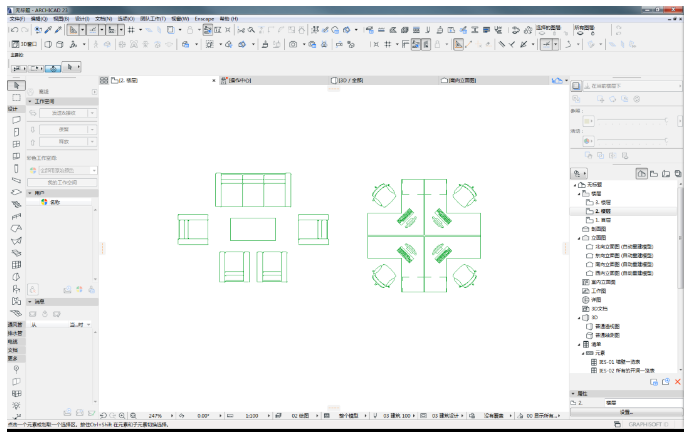Click the Redo arrow icon

click(25, 30)
